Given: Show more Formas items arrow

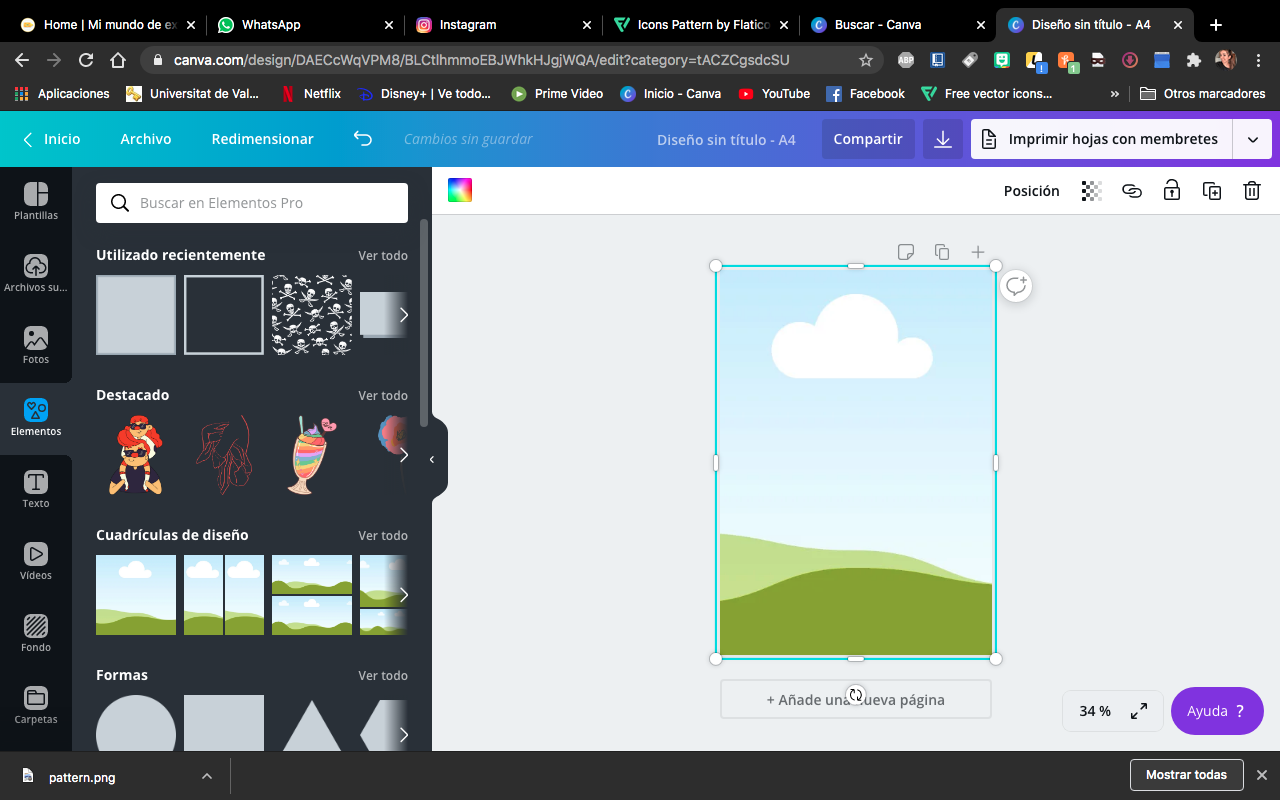Looking at the screenshot, I should click(403, 735).
